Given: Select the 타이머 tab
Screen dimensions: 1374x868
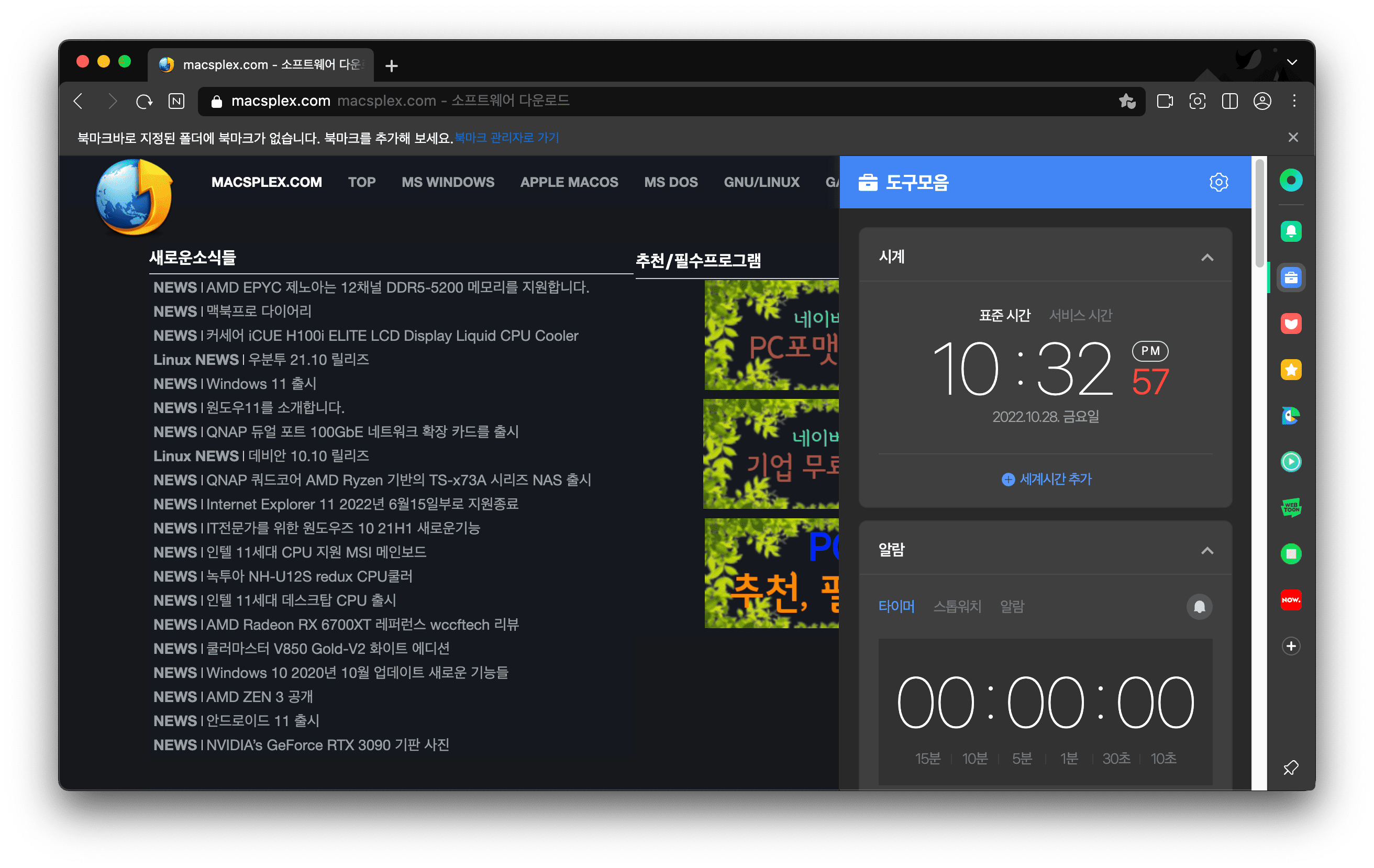Looking at the screenshot, I should tap(896, 606).
